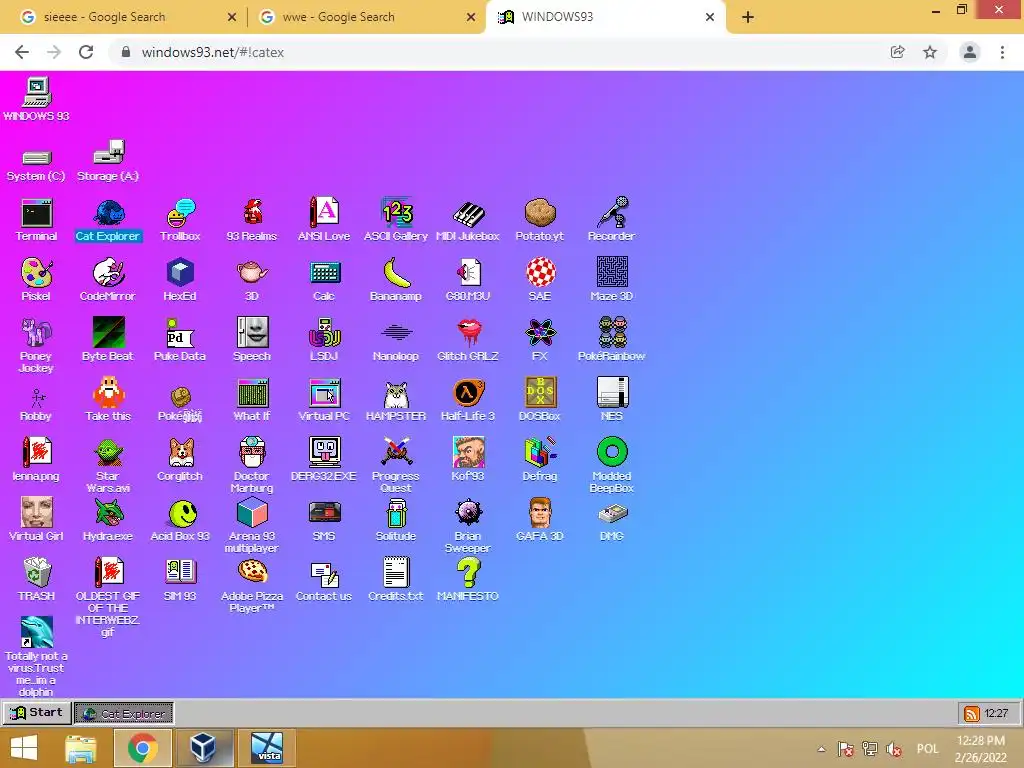Click the browser reload button
The image size is (1024, 768).
pos(86,52)
